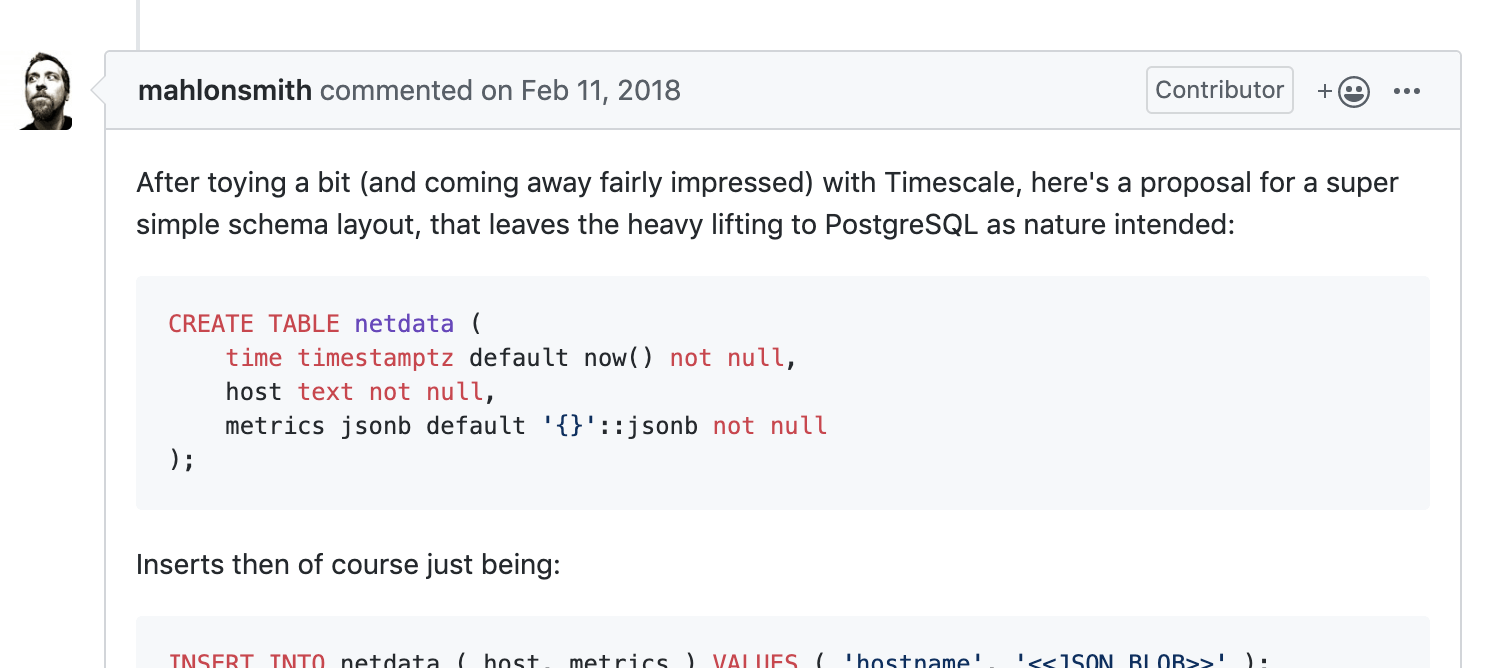Click the '{}' string literal in the code
This screenshot has height=668, width=1502.
[x=569, y=426]
